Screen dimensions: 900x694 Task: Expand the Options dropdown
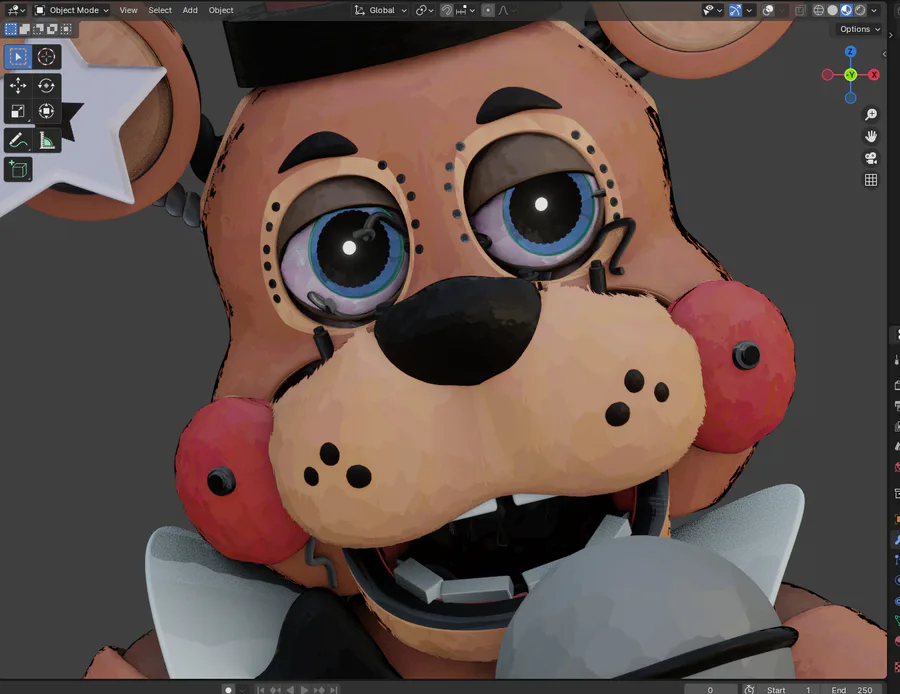click(859, 29)
